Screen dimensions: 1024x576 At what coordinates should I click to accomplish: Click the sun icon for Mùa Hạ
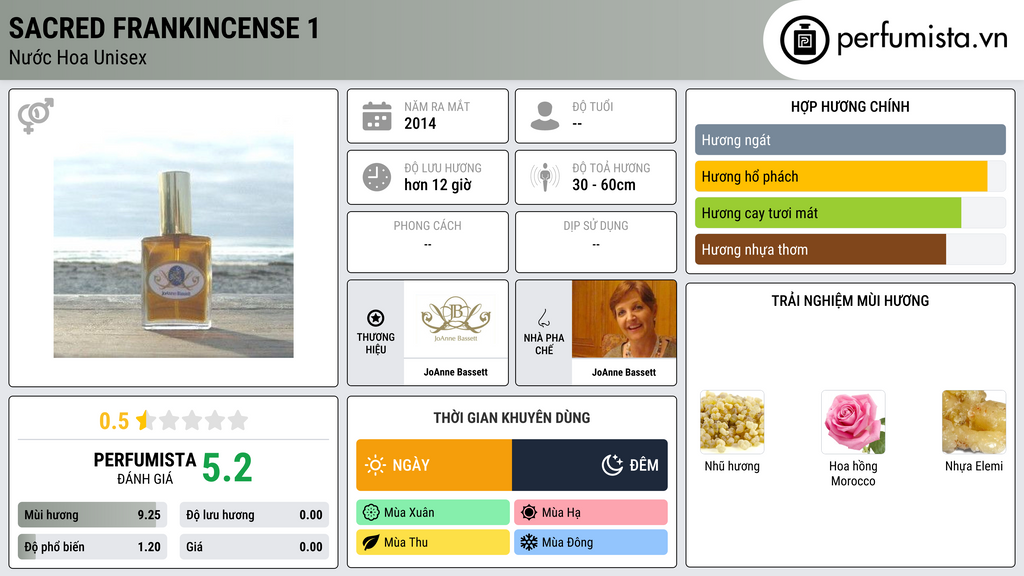(x=529, y=513)
